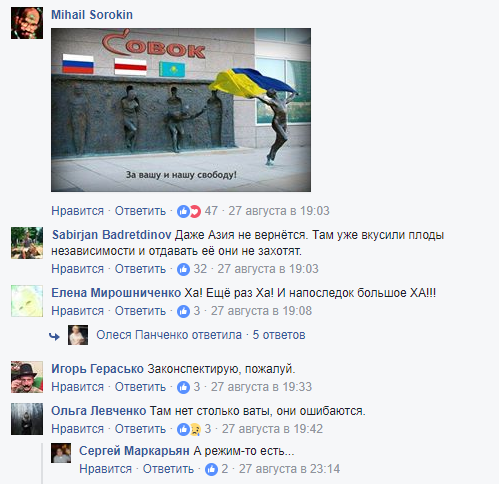
Task: Open Елена Мирошниченко's avatar thumbnail
Action: (x=27, y=301)
